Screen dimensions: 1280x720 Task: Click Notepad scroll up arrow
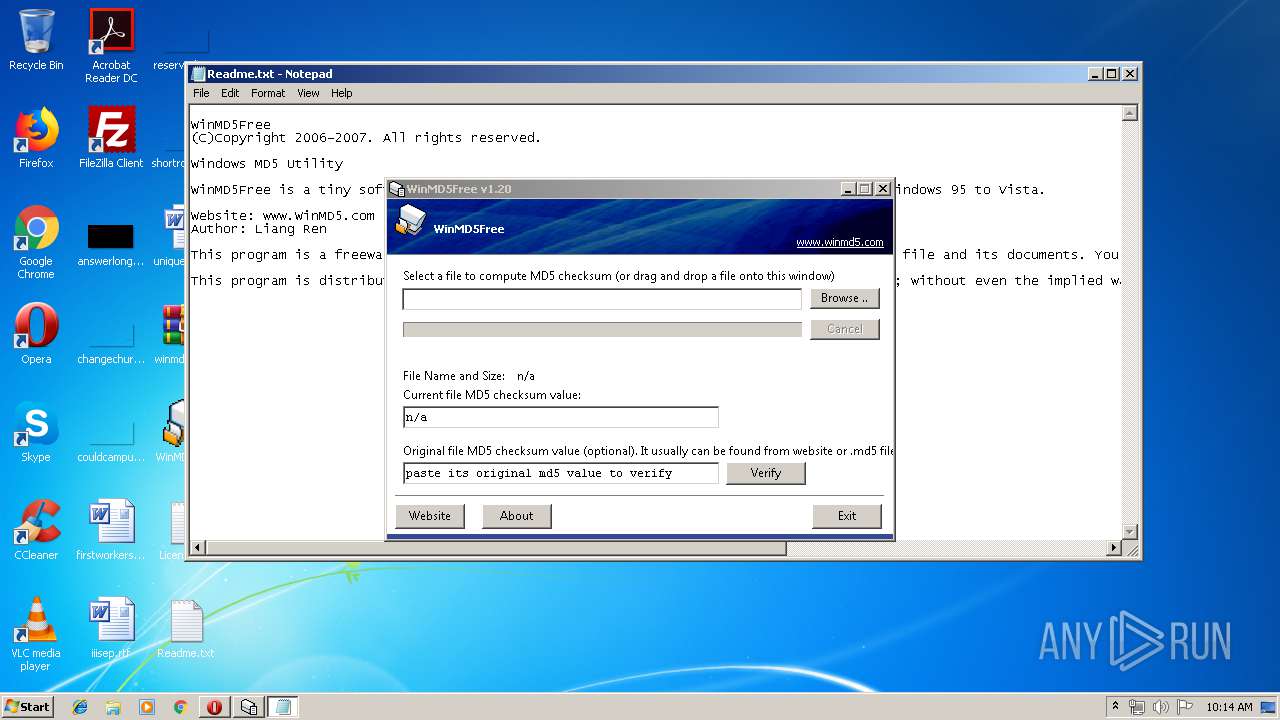pos(1130,113)
